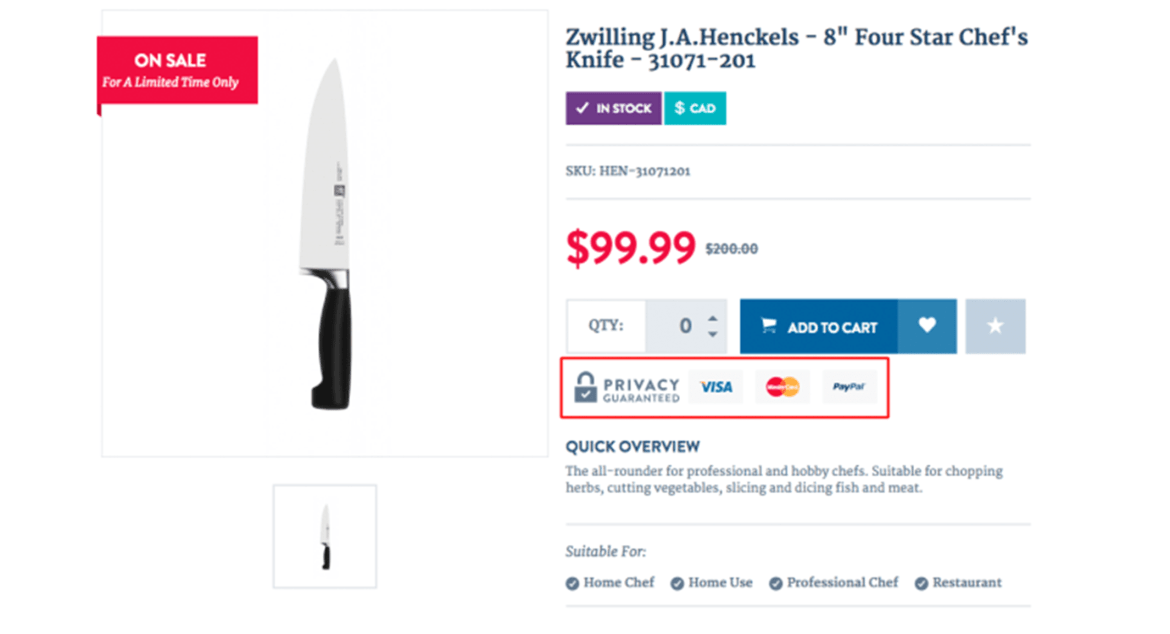
Task: Increase quantity with the up arrow
Action: click(712, 319)
